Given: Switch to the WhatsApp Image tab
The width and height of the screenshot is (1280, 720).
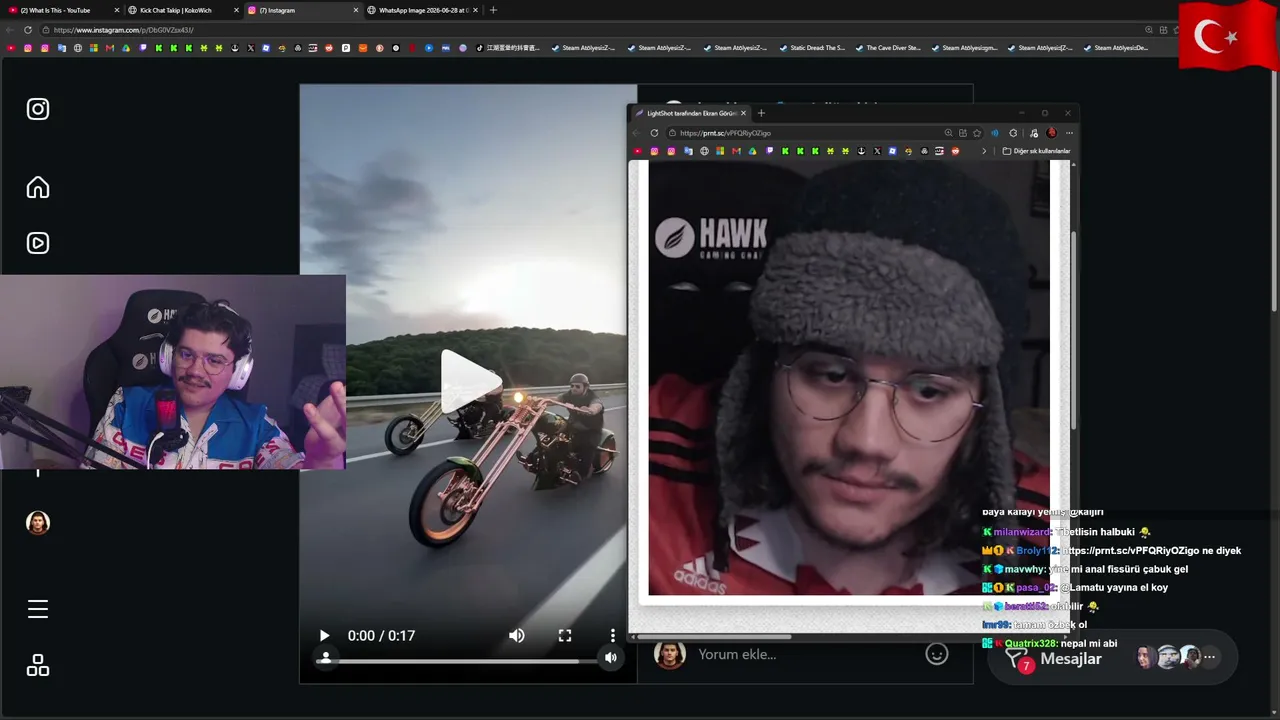Looking at the screenshot, I should [x=422, y=10].
